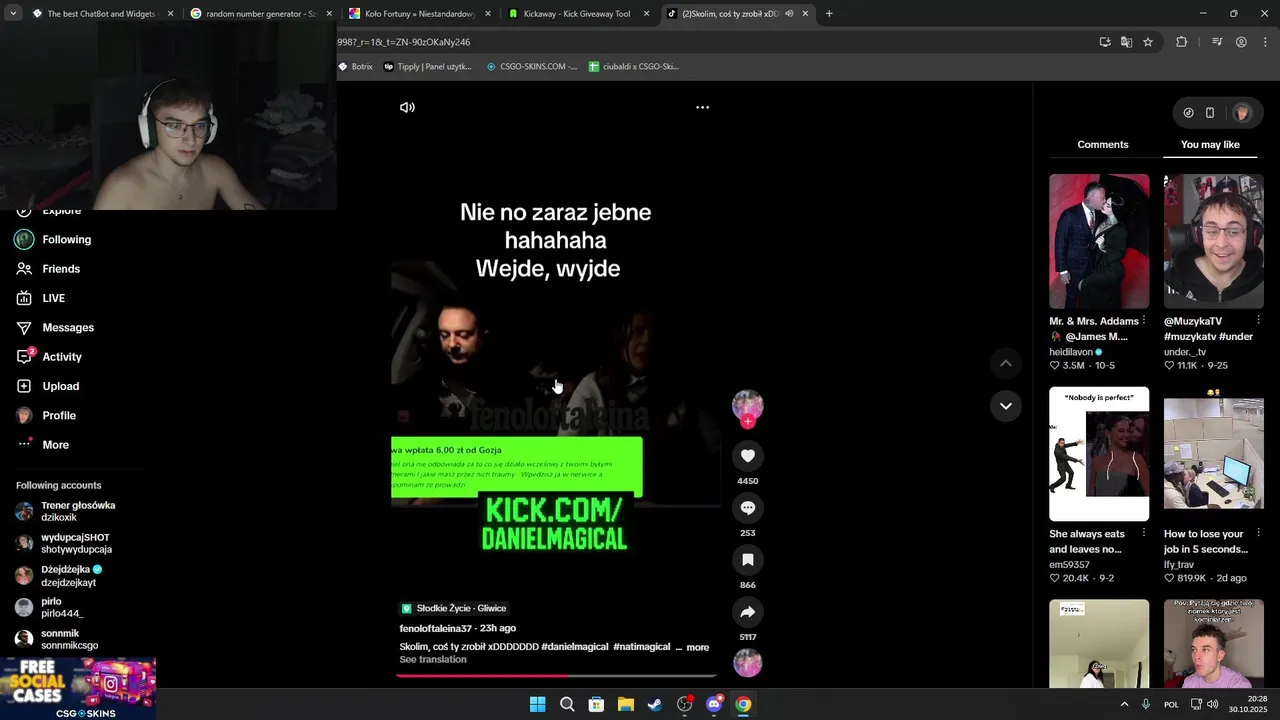The width and height of the screenshot is (1280, 720).
Task: Open comments via the speech bubble icon
Action: click(747, 508)
